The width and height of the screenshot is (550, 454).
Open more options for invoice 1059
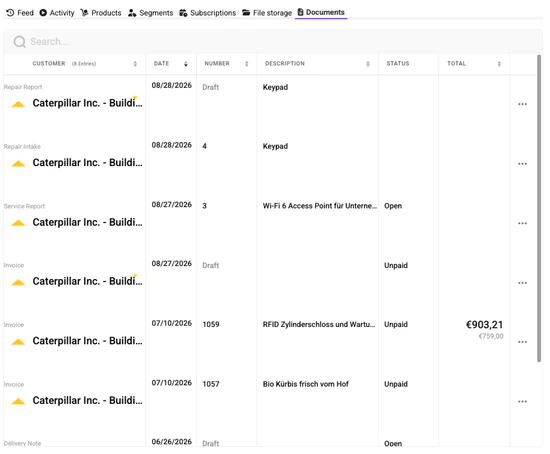pyautogui.click(x=522, y=342)
